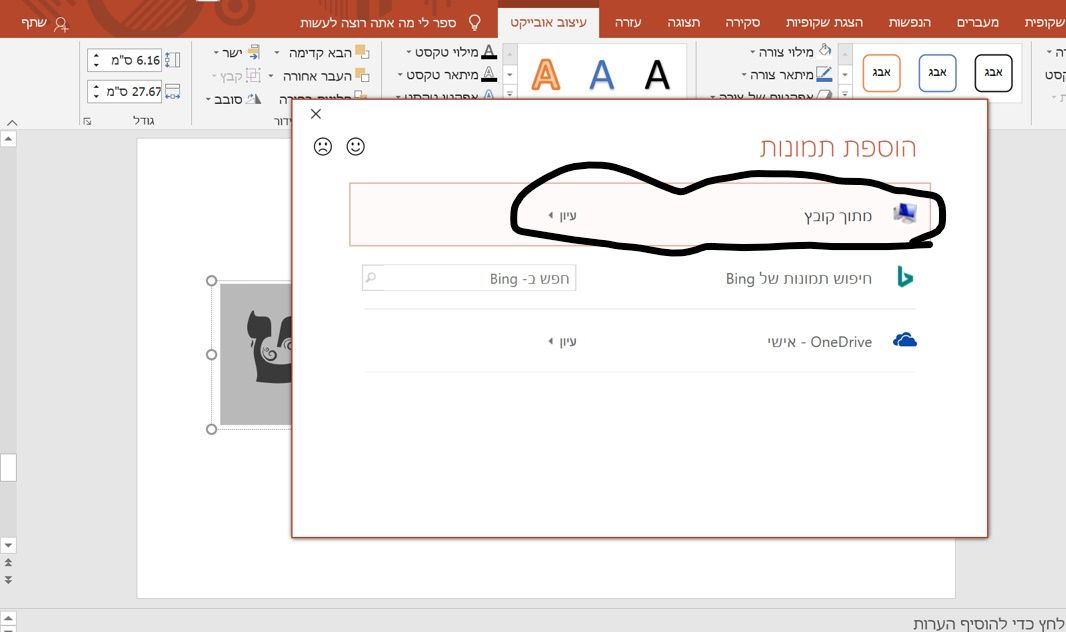Click the width field showing 27.67 ס"מ
The image size is (1066, 632).
(124, 91)
